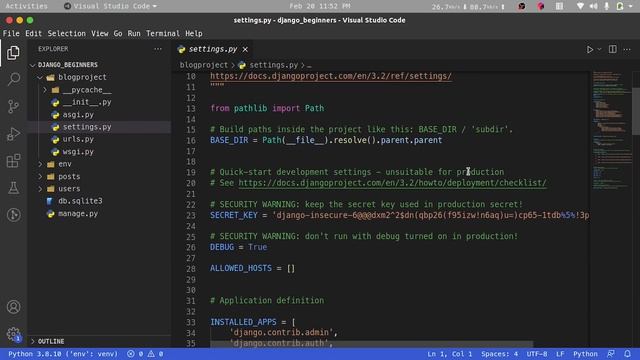Follow the deployment checklist link
The width and height of the screenshot is (640, 360).
coord(392,183)
